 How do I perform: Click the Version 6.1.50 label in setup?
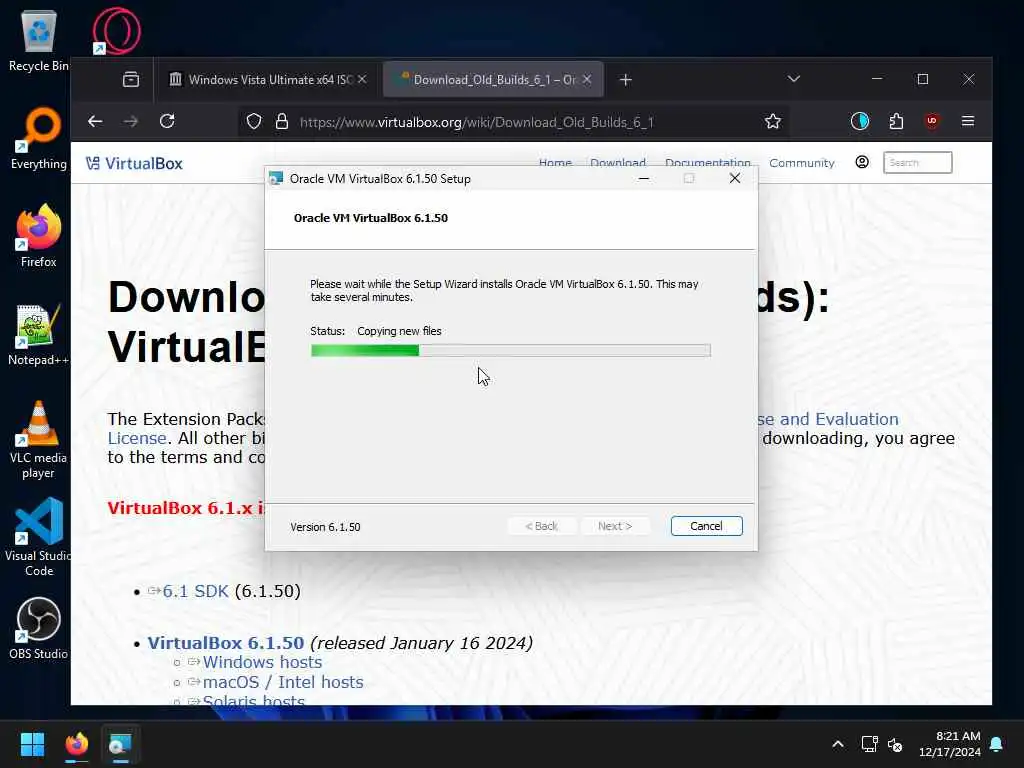[325, 527]
